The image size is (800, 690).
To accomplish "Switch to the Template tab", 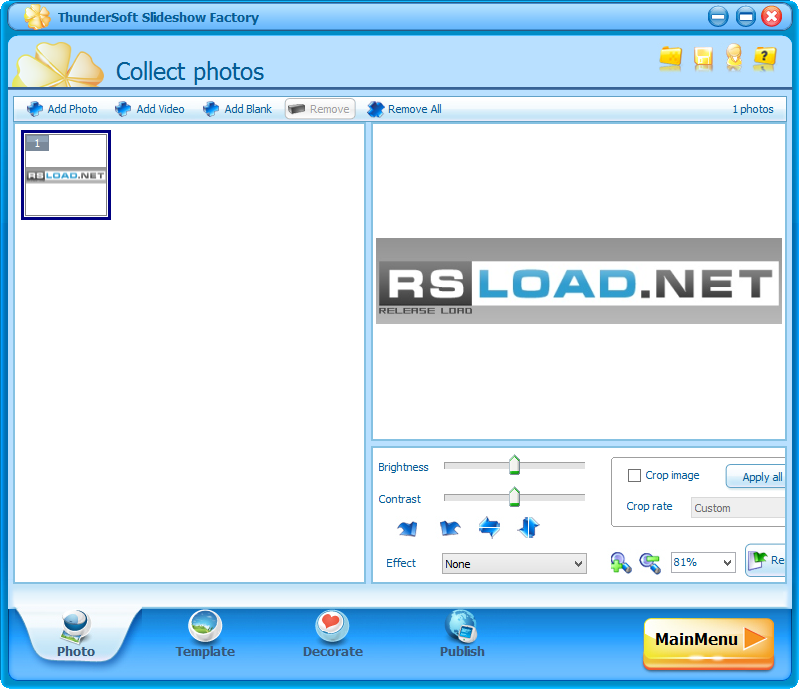I will point(205,634).
